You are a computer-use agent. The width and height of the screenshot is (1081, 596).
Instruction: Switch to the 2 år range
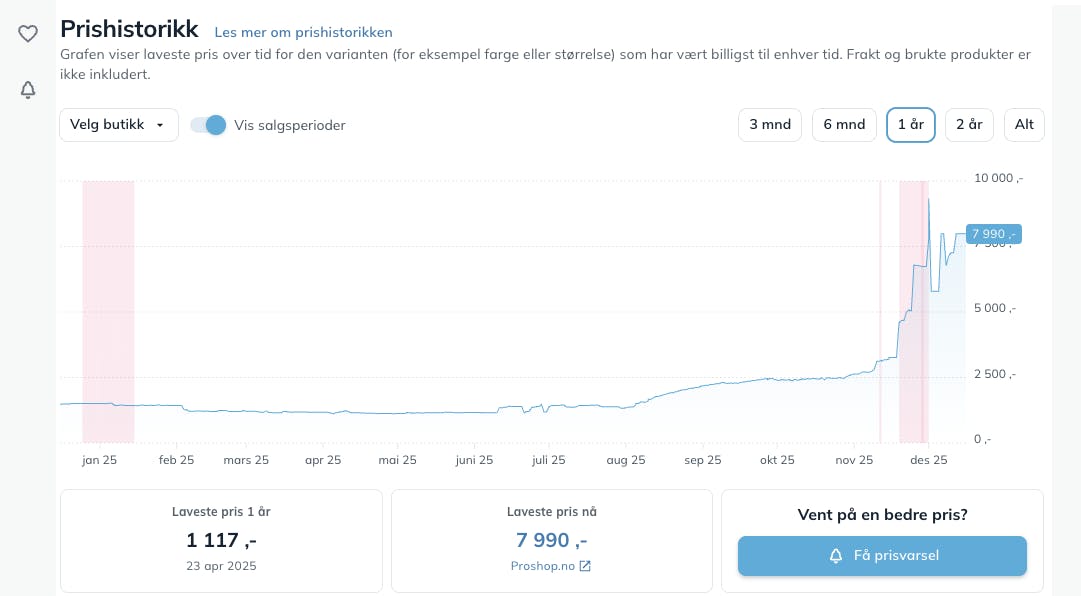tap(969, 125)
